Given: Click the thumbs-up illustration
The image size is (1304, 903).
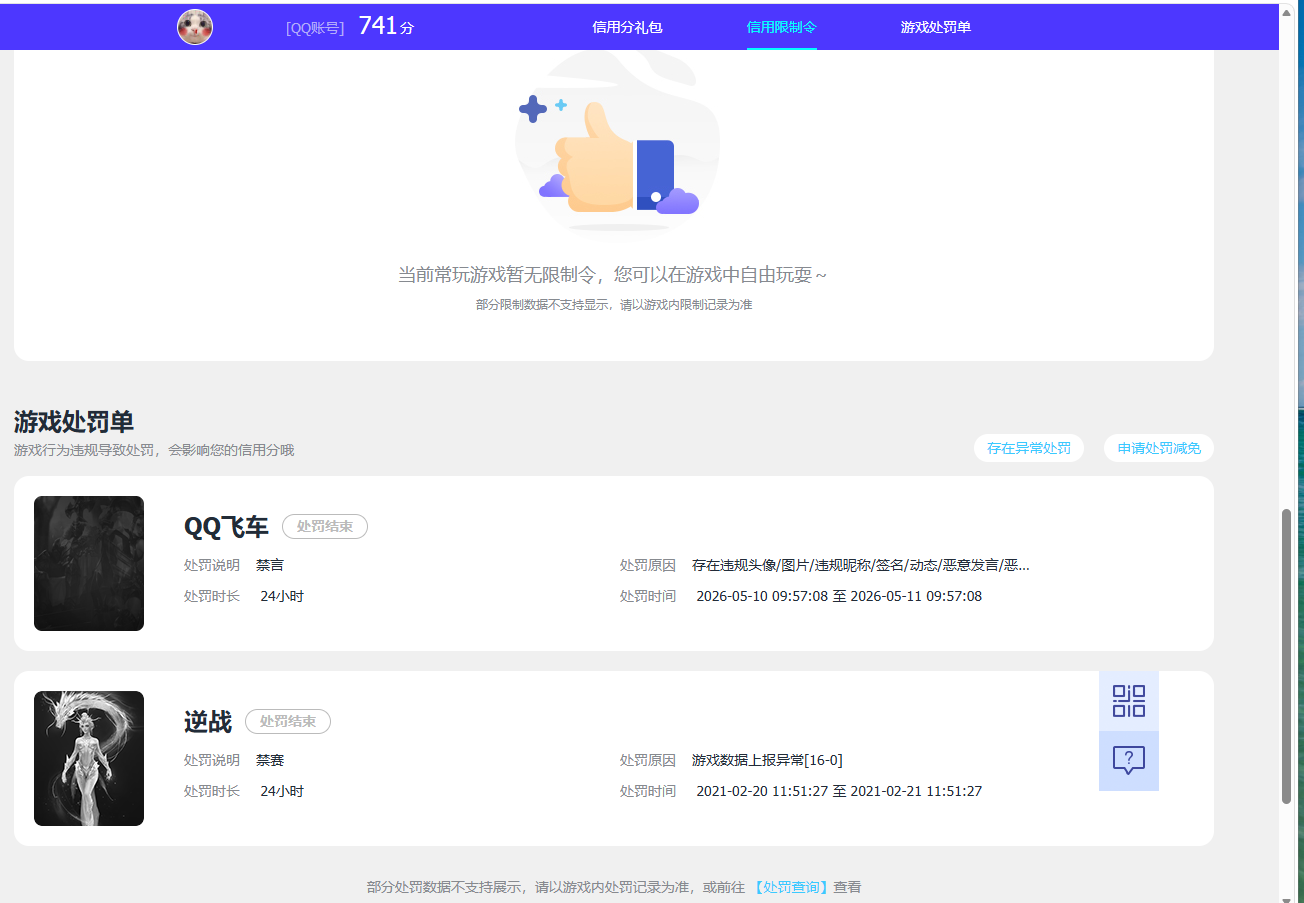Looking at the screenshot, I should [617, 145].
